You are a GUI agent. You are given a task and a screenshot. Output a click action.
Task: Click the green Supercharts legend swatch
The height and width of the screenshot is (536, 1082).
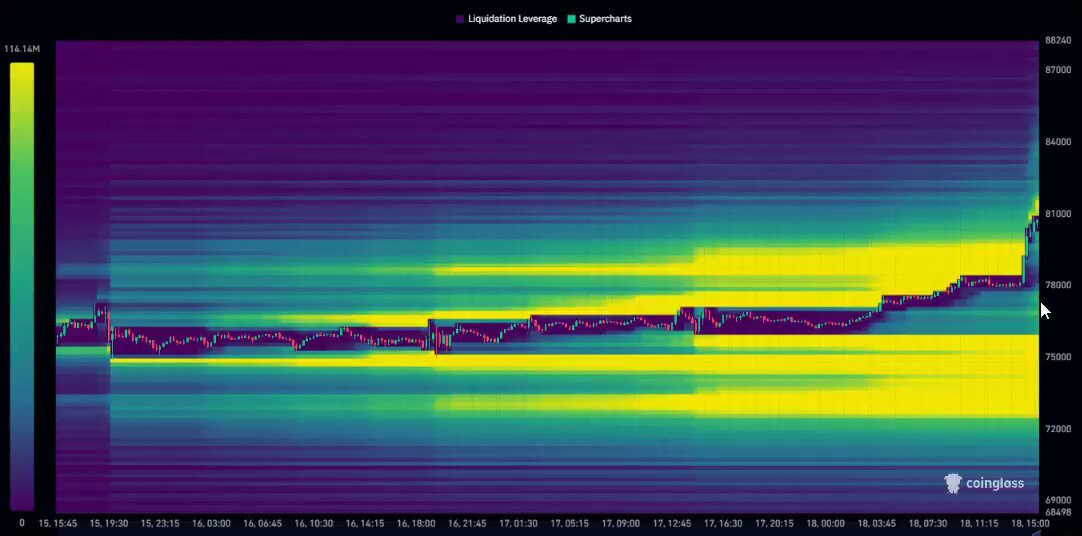571,19
